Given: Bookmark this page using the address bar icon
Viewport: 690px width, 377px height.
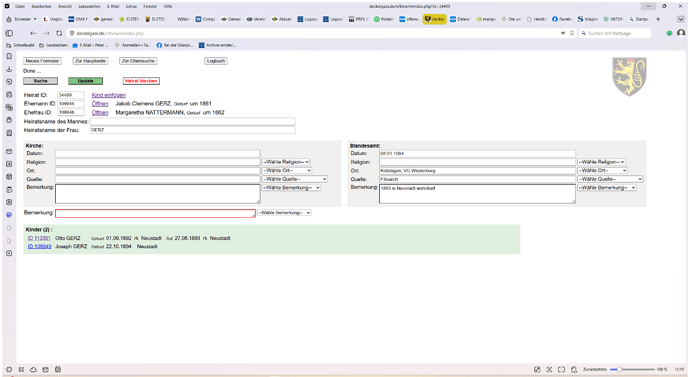Looking at the screenshot, I should [x=572, y=33].
